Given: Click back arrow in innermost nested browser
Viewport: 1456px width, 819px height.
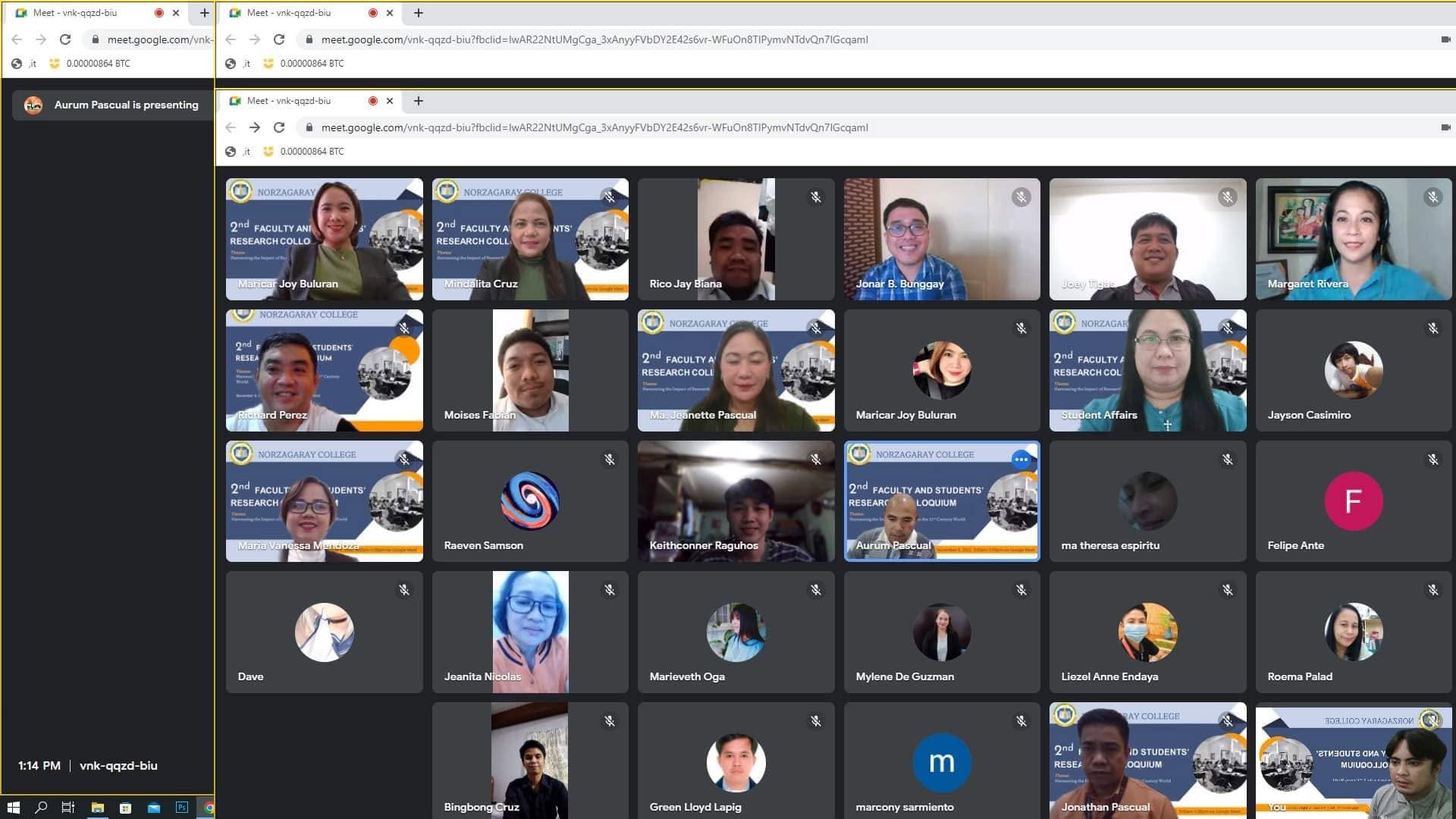Looking at the screenshot, I should 231,127.
